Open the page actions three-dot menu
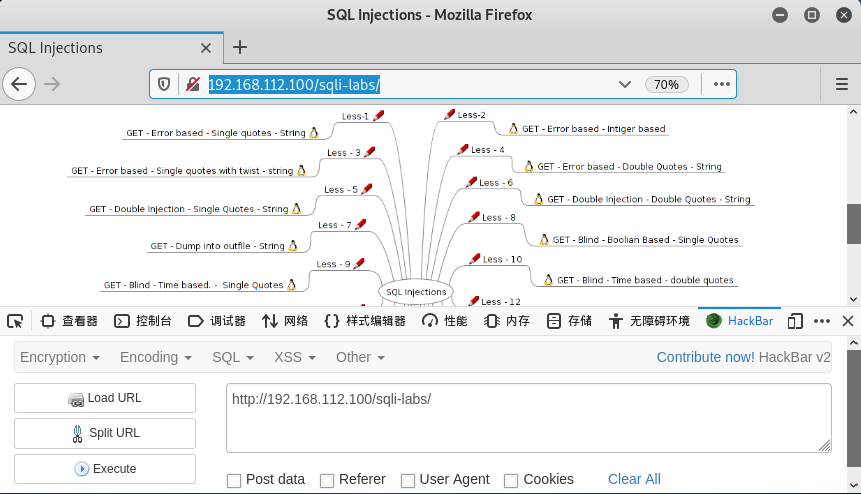 coord(722,84)
